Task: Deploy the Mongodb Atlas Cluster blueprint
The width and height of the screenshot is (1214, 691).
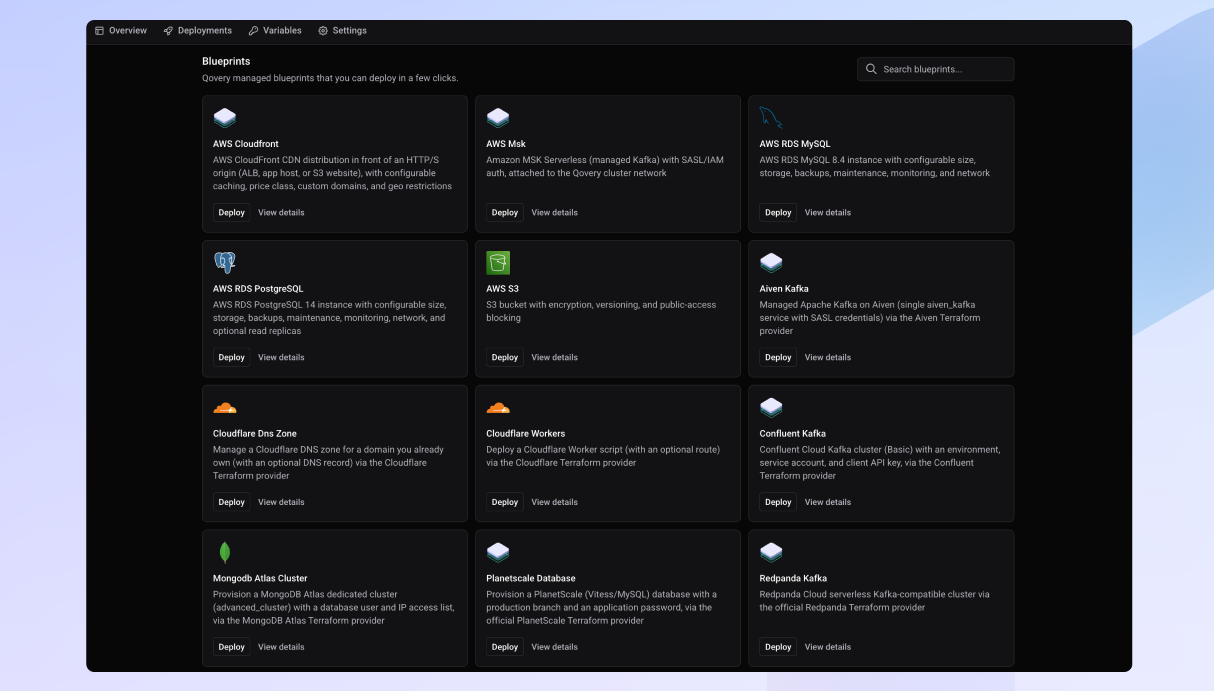Action: (x=232, y=647)
